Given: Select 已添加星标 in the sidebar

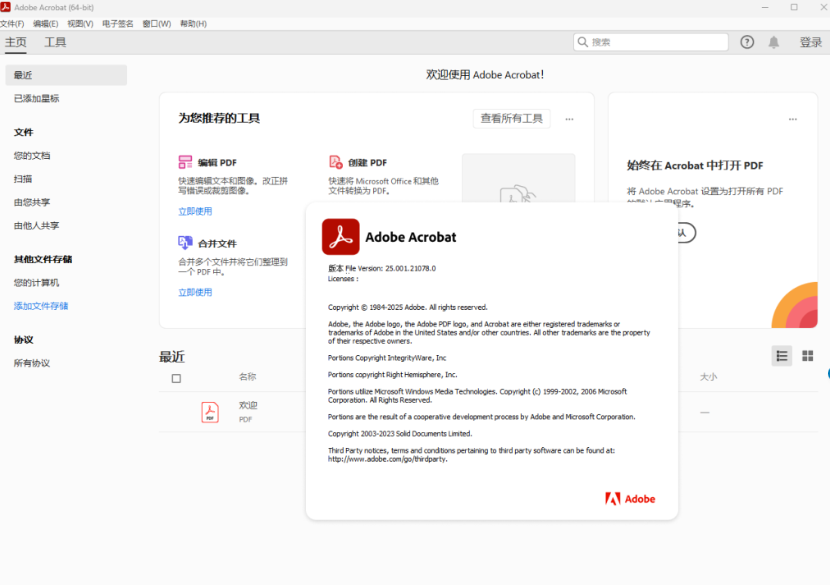Looking at the screenshot, I should click(36, 98).
